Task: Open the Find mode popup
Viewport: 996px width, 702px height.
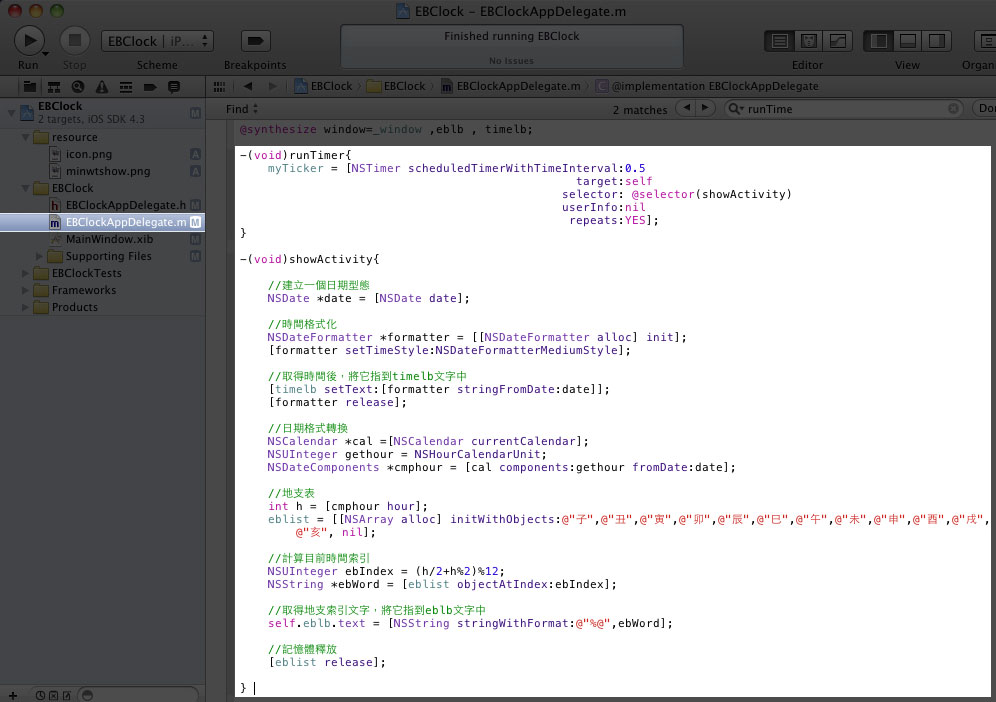Action: [x=242, y=109]
